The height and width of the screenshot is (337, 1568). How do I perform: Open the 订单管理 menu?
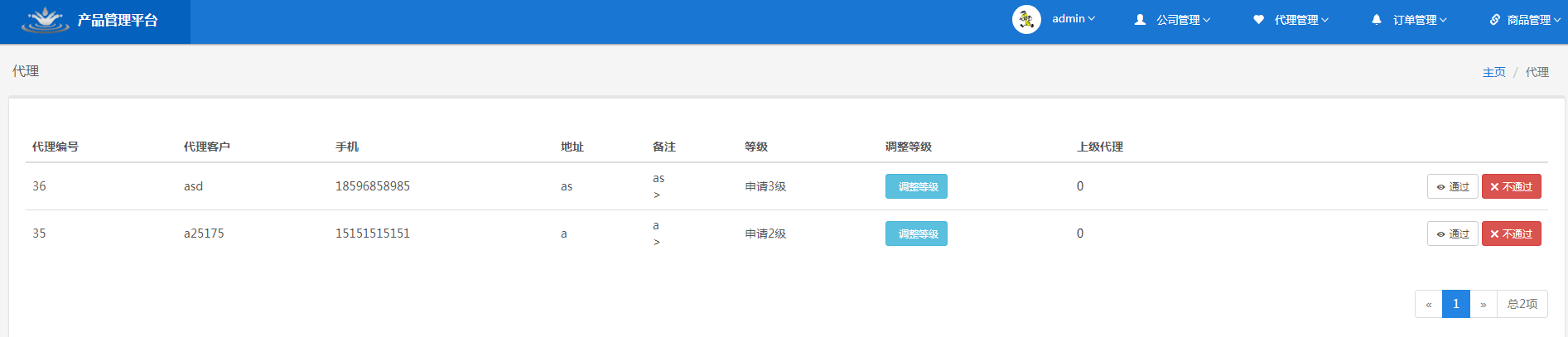1420,20
